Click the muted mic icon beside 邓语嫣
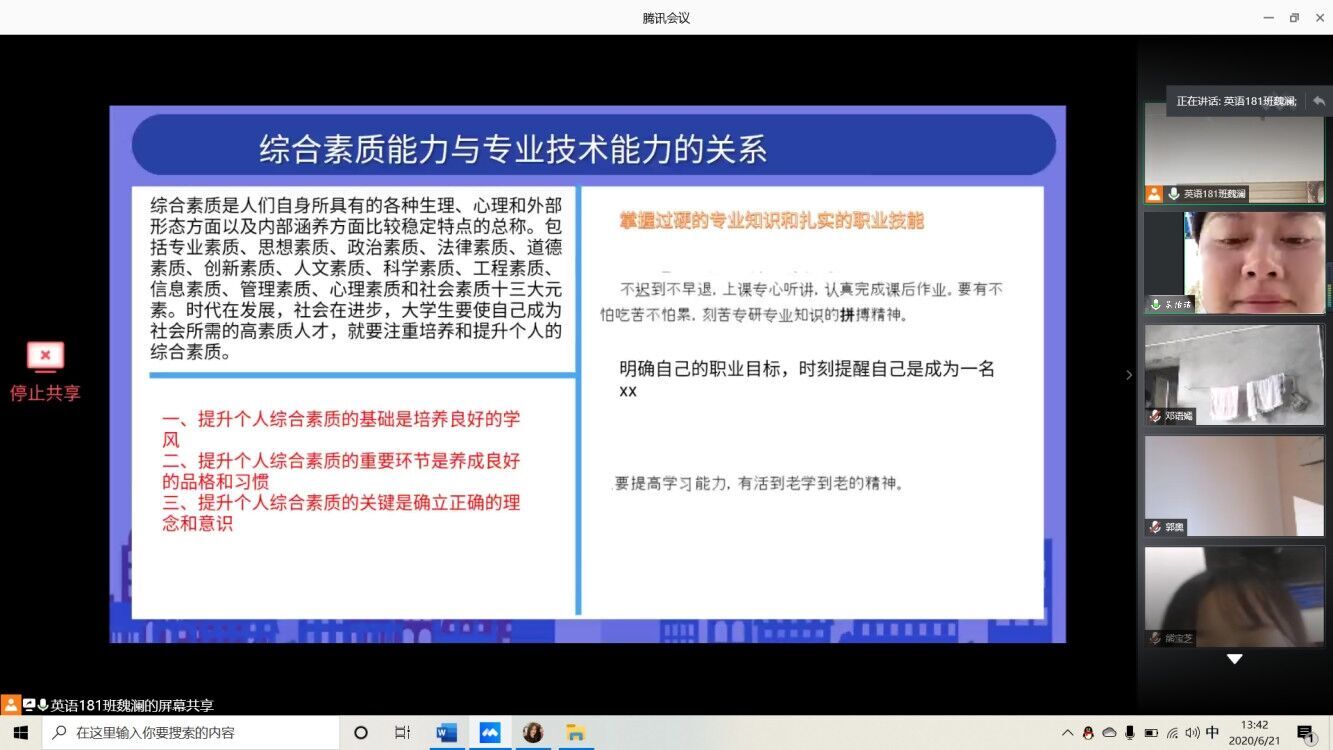1333x750 pixels. coord(1155,416)
